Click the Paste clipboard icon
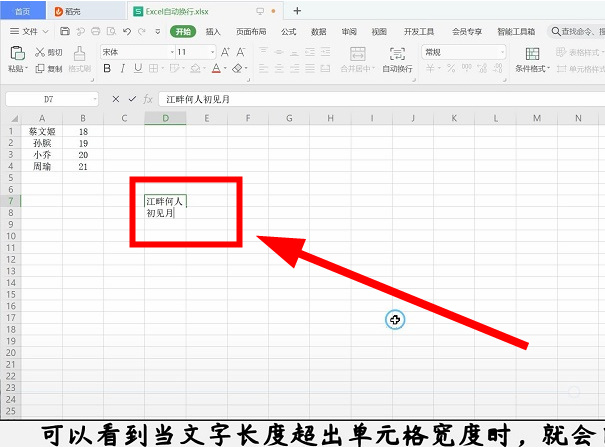This screenshot has height=447, width=605. coord(17,53)
